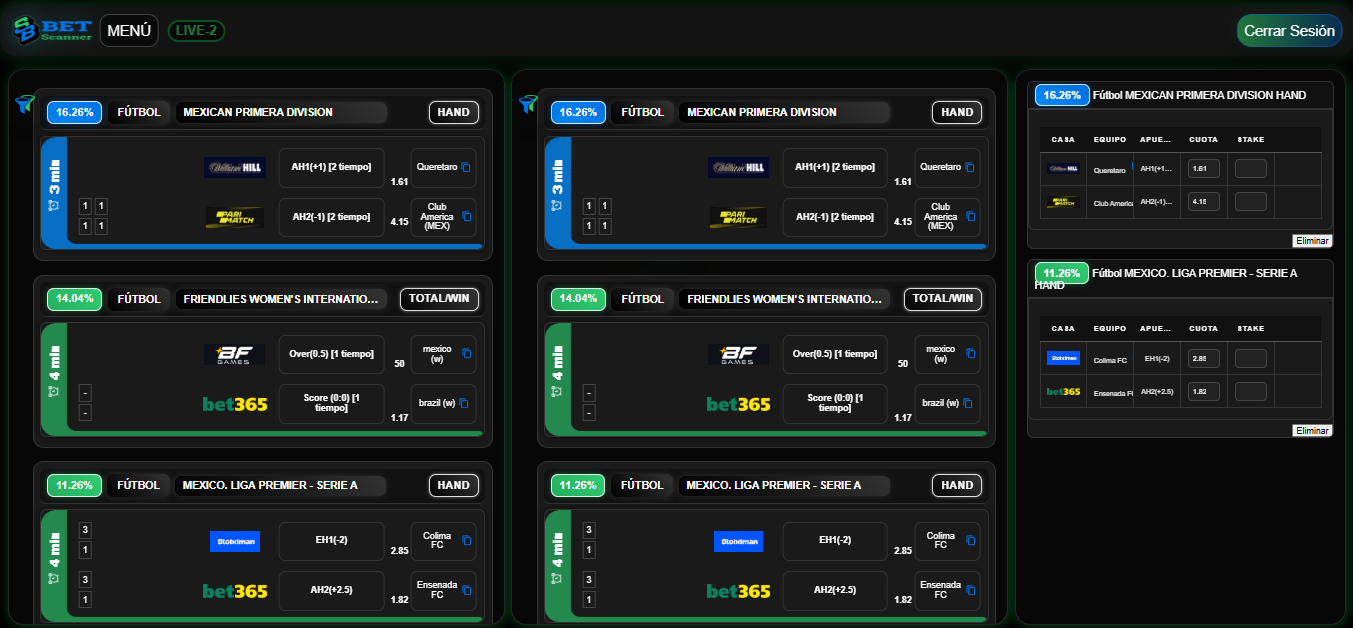
Task: Toggle the '-' box in the Friendlies Women's card
Action: pos(84,393)
